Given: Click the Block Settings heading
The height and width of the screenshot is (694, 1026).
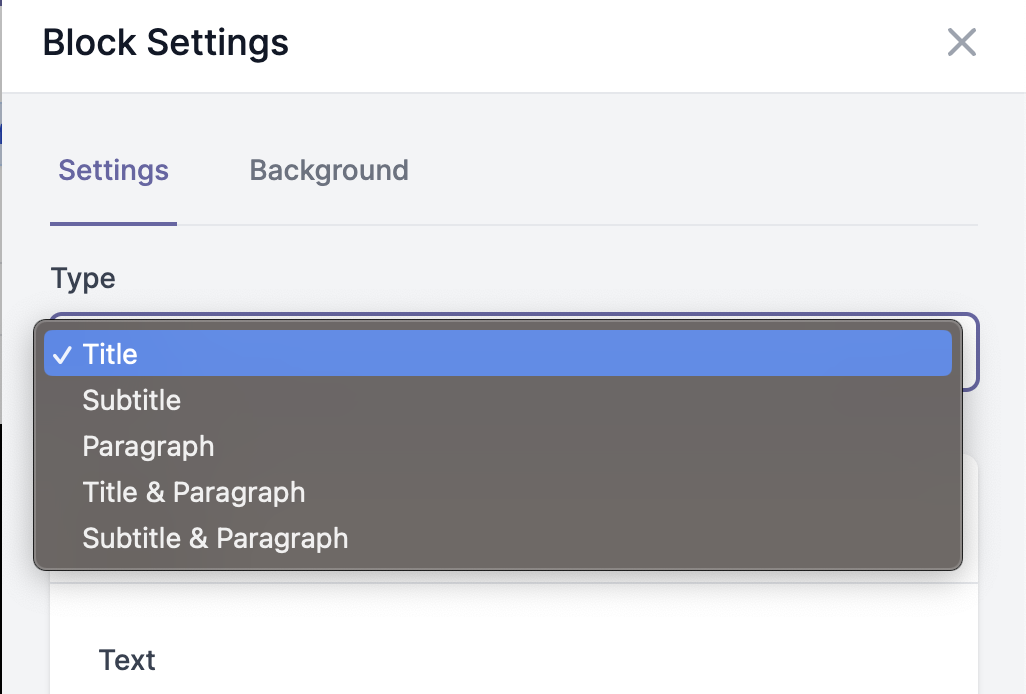Looking at the screenshot, I should pyautogui.click(x=166, y=43).
